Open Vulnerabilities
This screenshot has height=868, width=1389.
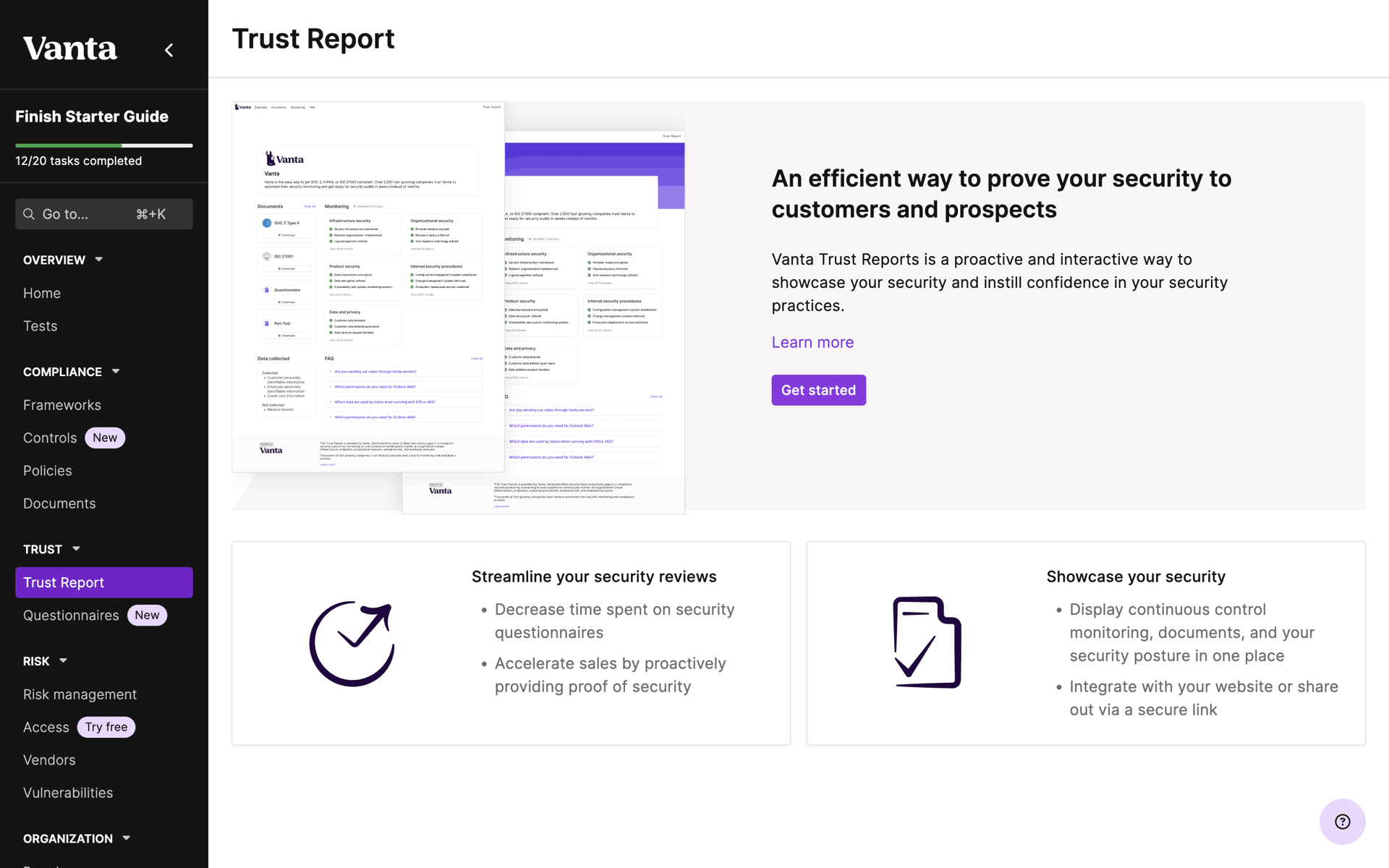(68, 793)
